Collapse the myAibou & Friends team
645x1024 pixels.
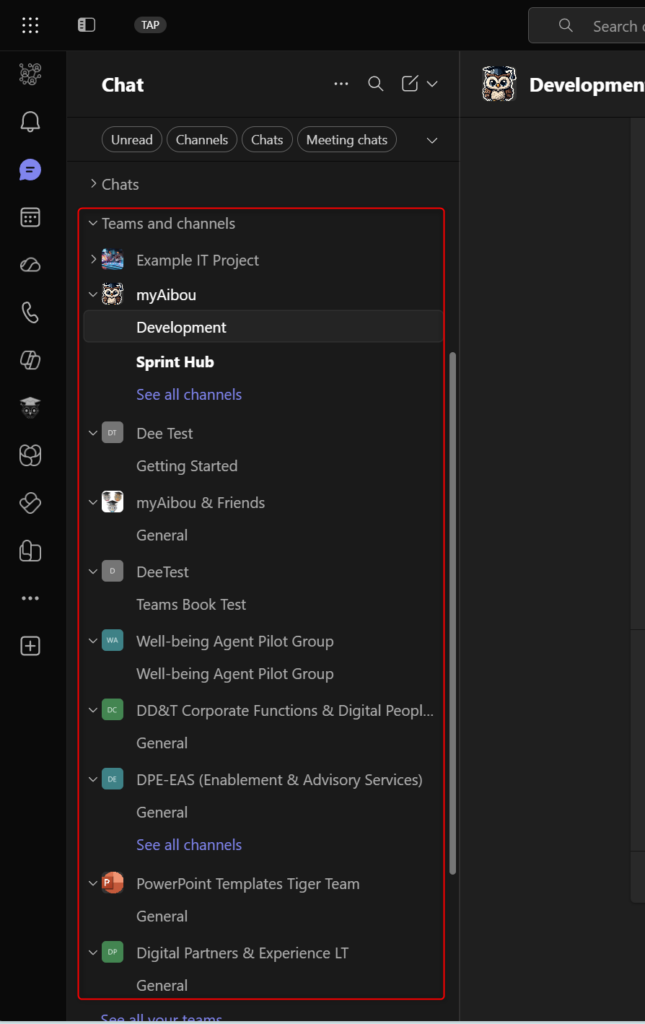point(93,502)
